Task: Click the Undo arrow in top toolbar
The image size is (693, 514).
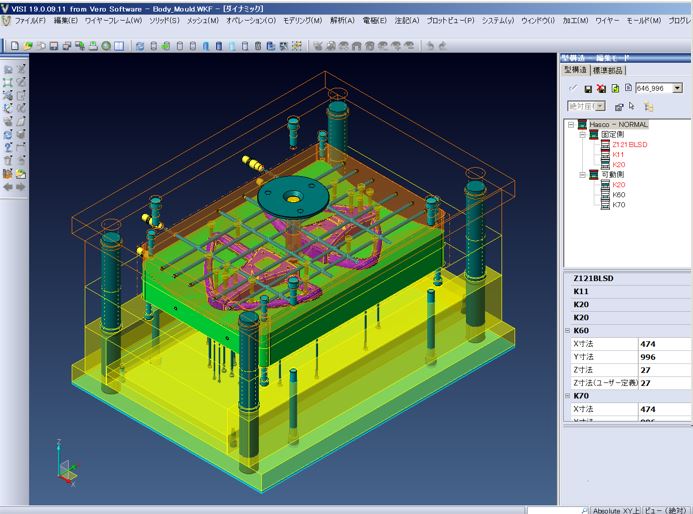Action: pos(430,45)
